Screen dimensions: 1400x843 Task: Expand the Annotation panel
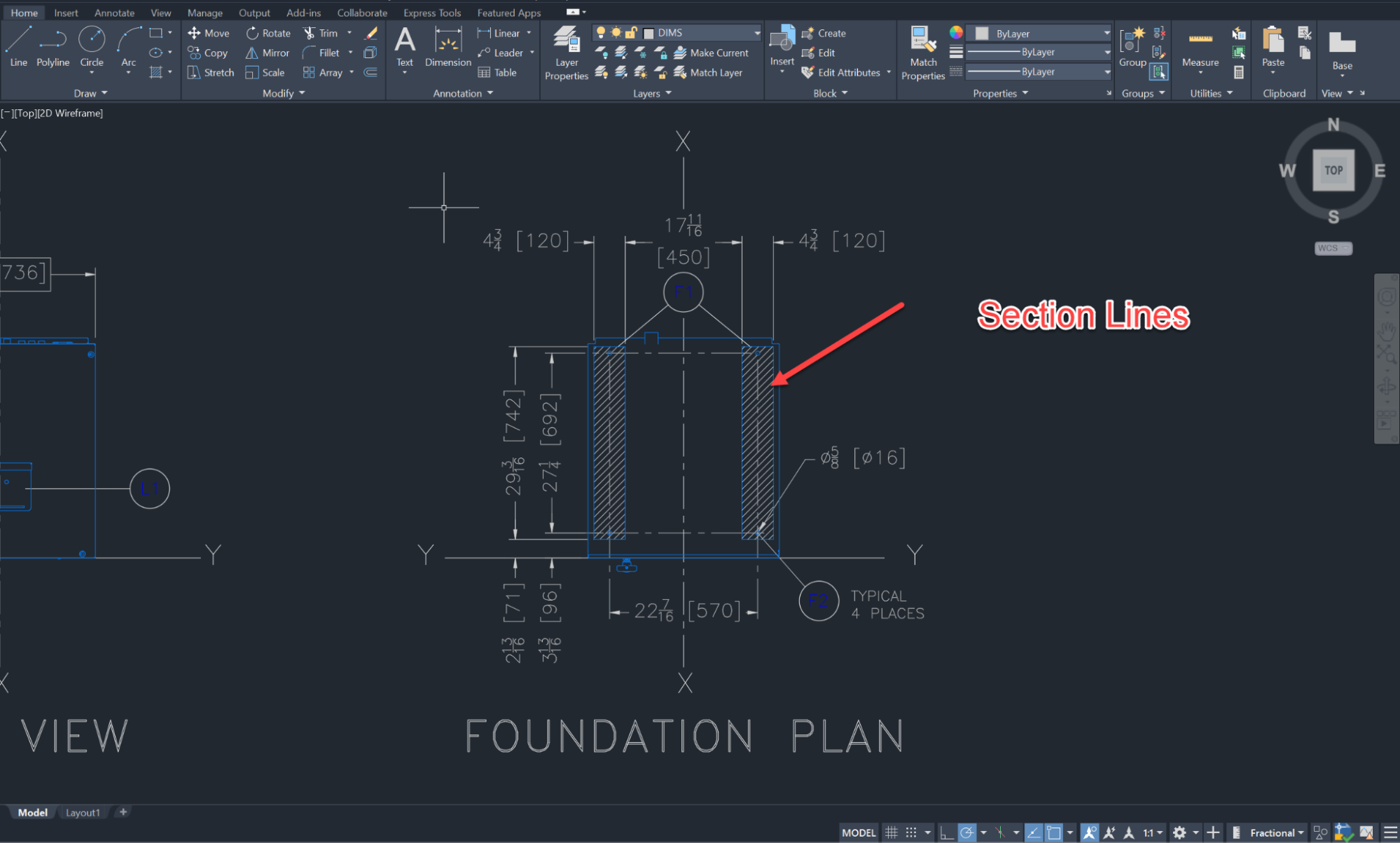tap(463, 93)
